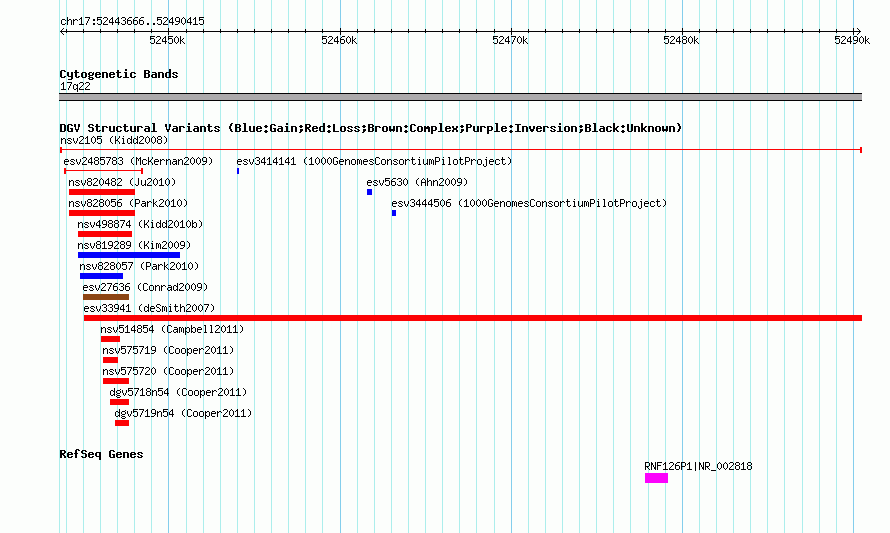890x533 pixels.
Task: Click the dgv5718n54 (Cooper2011) label
Action: (178, 392)
